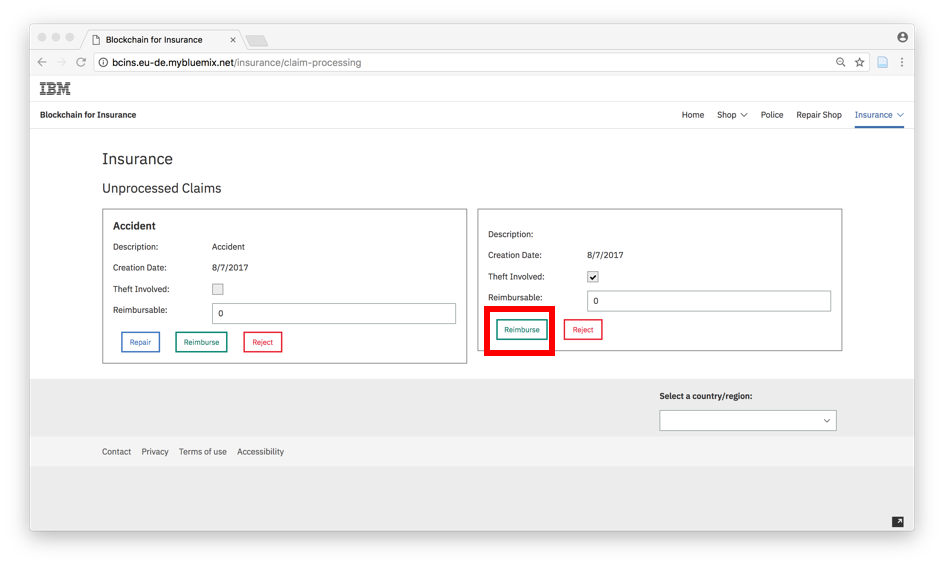Click Reimburse in the Accident claim
944x566 pixels.
click(x=201, y=342)
